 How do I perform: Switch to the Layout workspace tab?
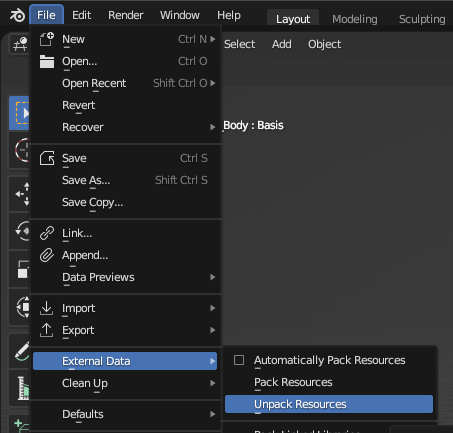(x=293, y=19)
